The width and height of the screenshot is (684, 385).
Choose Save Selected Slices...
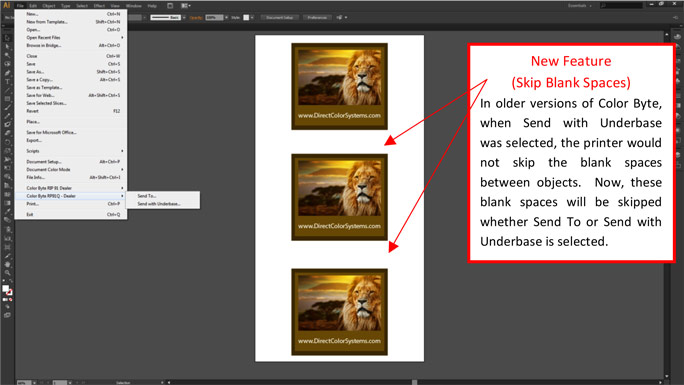[x=71, y=103]
